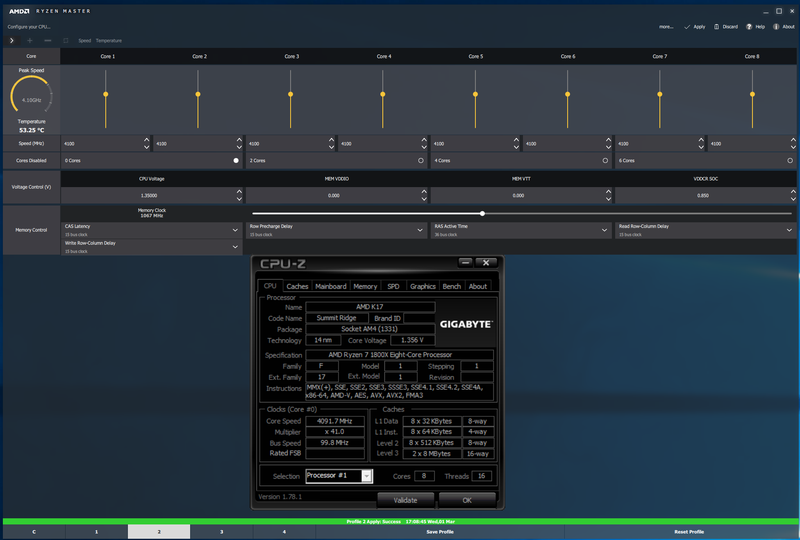
Task: Close the CPU-Z window
Action: click(486, 262)
